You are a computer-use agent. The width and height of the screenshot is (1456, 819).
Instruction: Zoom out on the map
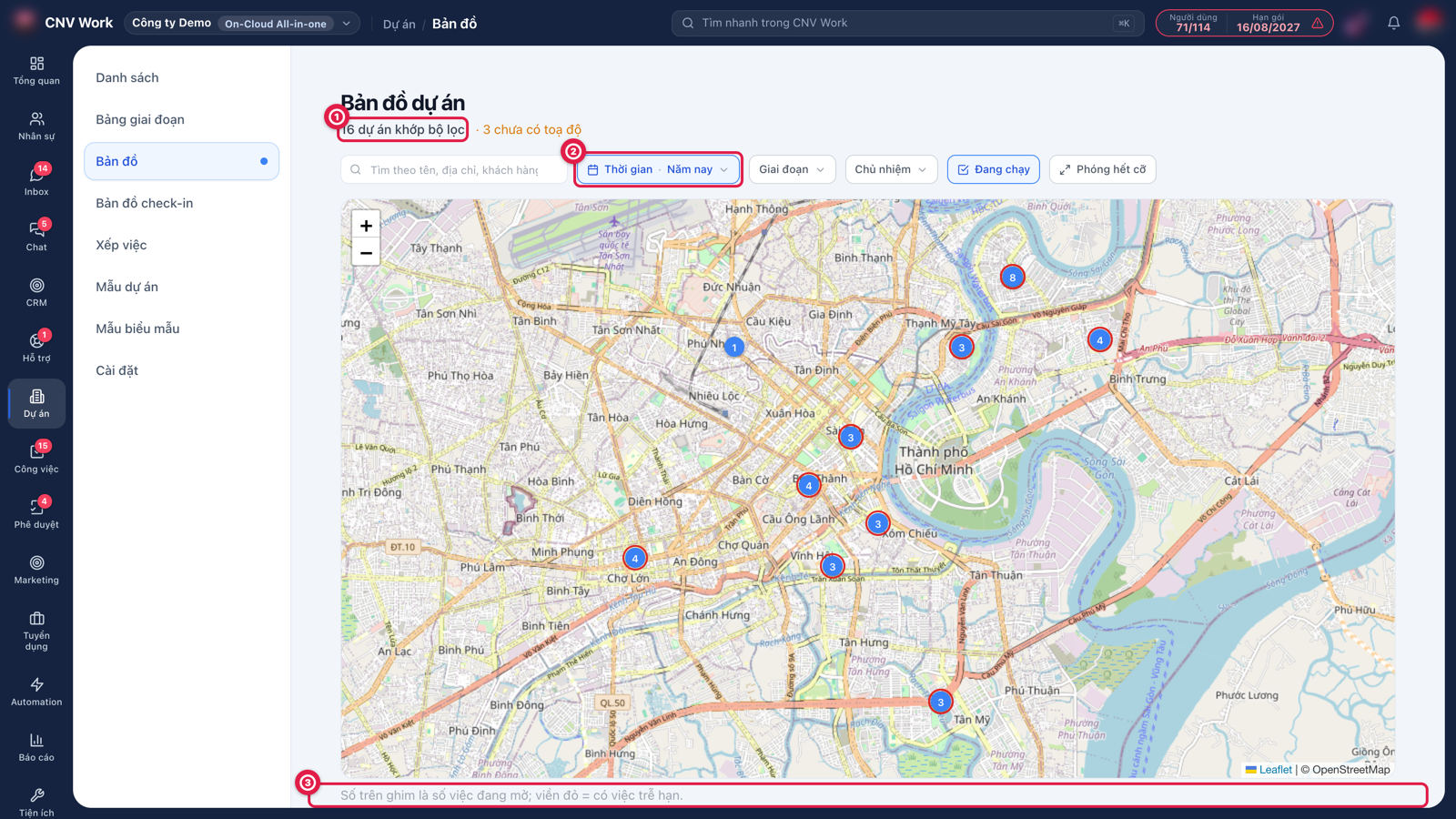(x=366, y=253)
